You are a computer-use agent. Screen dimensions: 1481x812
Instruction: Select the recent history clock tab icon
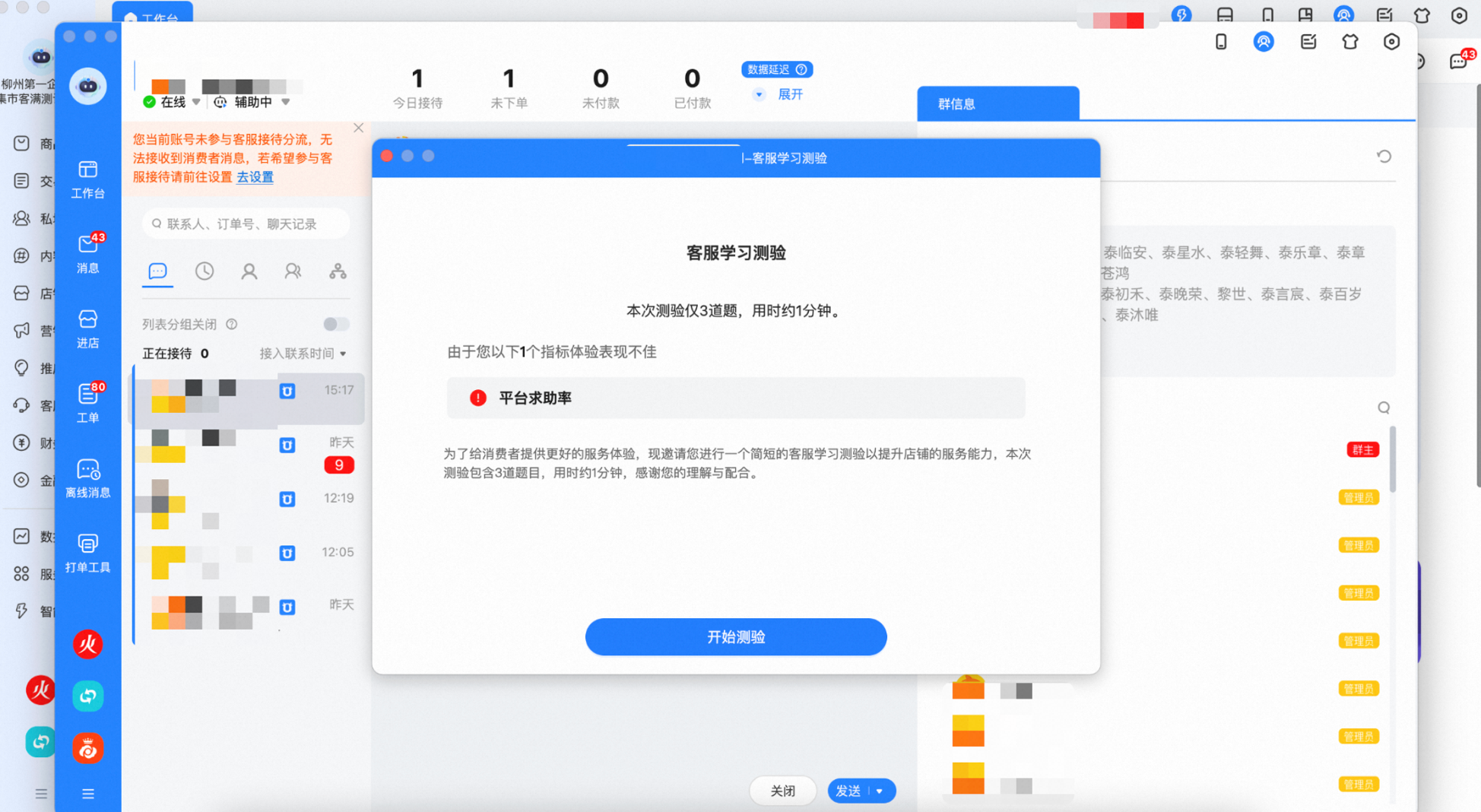[x=204, y=271]
